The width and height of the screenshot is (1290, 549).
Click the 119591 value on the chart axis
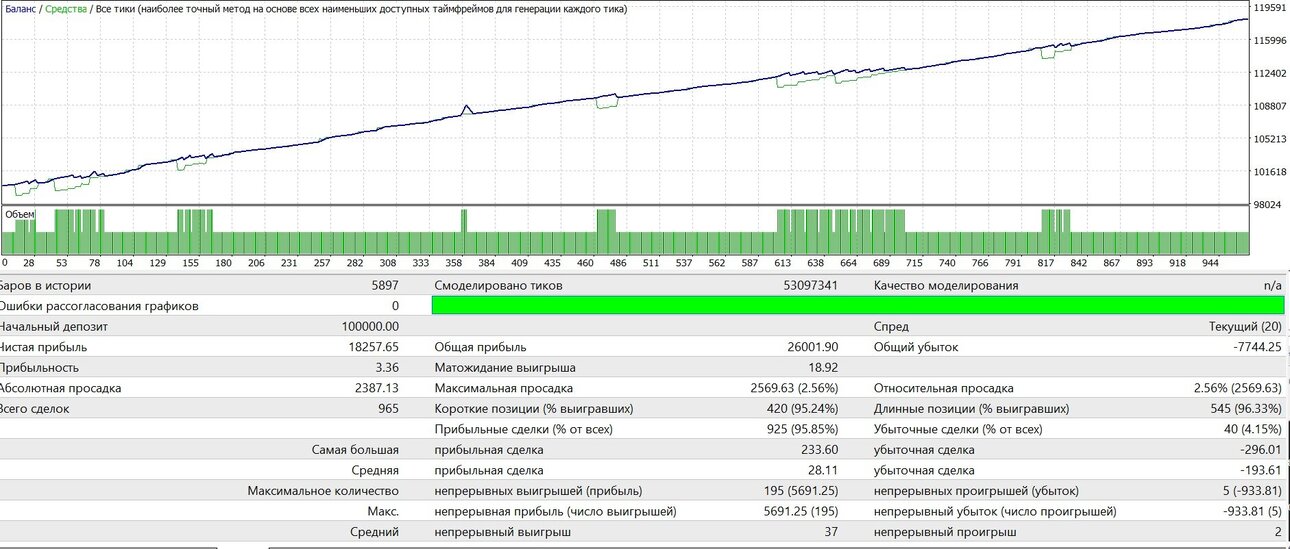1271,8
